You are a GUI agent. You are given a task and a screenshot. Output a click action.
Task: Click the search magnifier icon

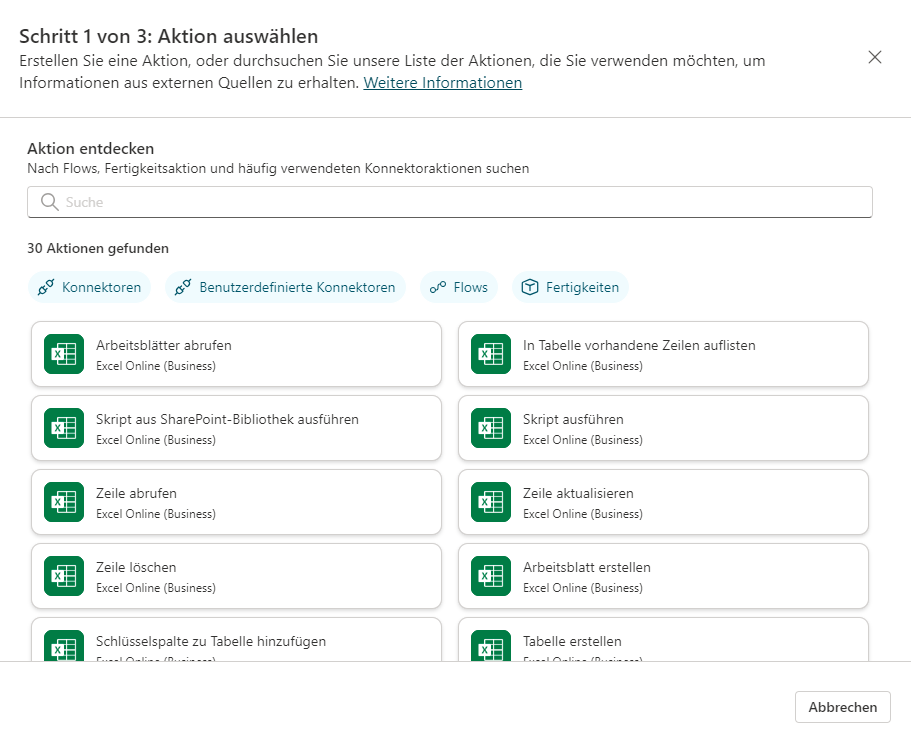pos(50,202)
